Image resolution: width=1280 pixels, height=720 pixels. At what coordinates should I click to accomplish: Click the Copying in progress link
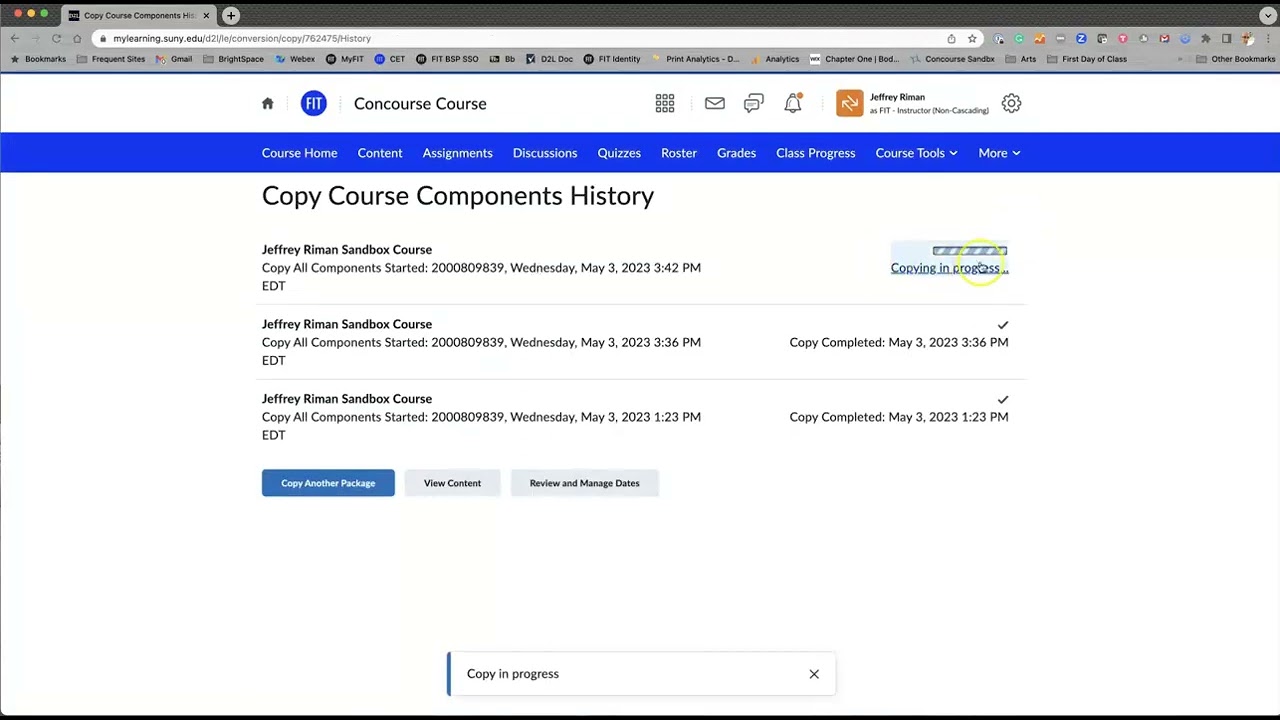(949, 268)
